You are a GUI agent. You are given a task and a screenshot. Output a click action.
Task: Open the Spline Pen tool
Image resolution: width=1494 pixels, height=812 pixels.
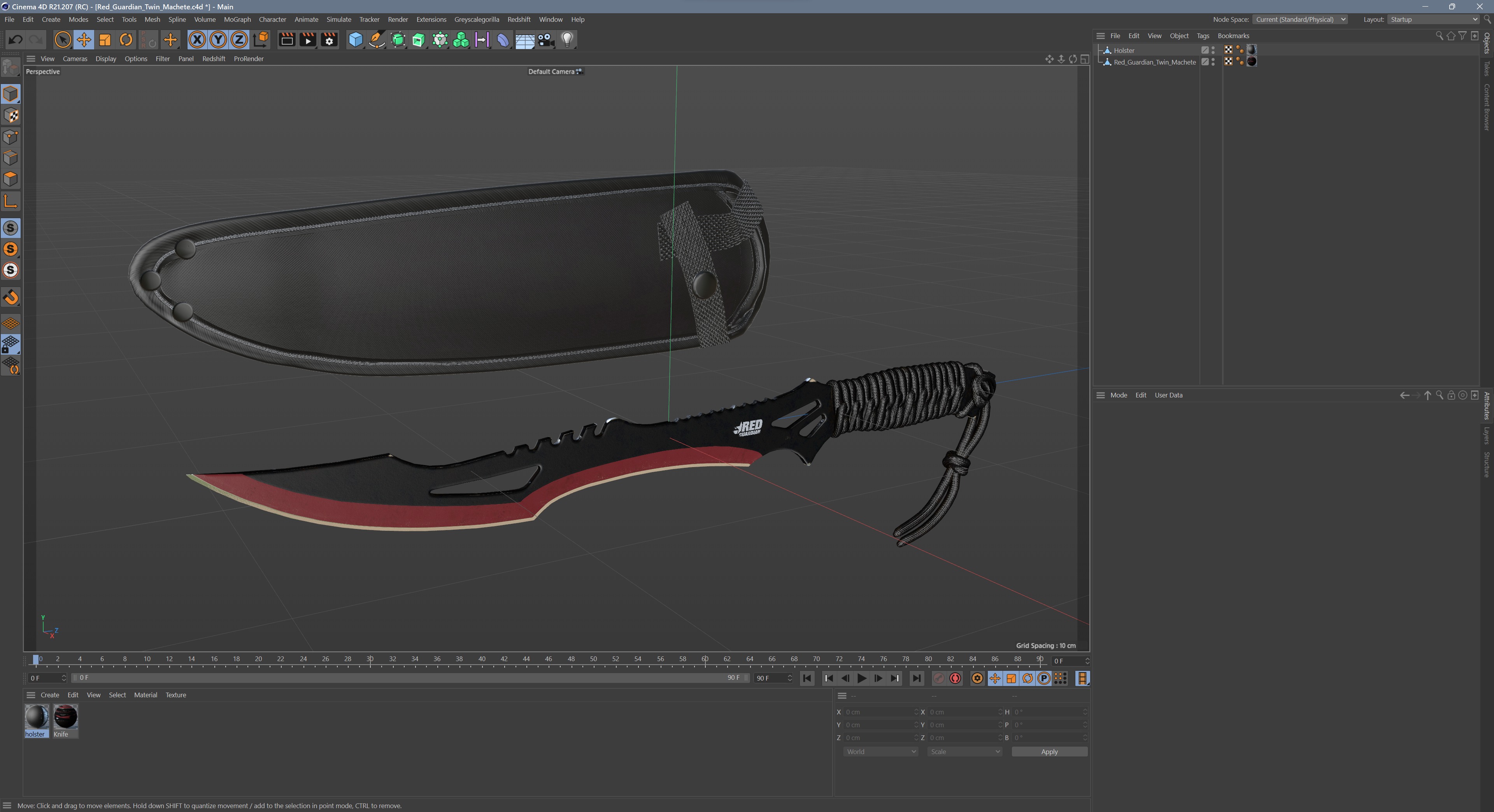point(377,39)
